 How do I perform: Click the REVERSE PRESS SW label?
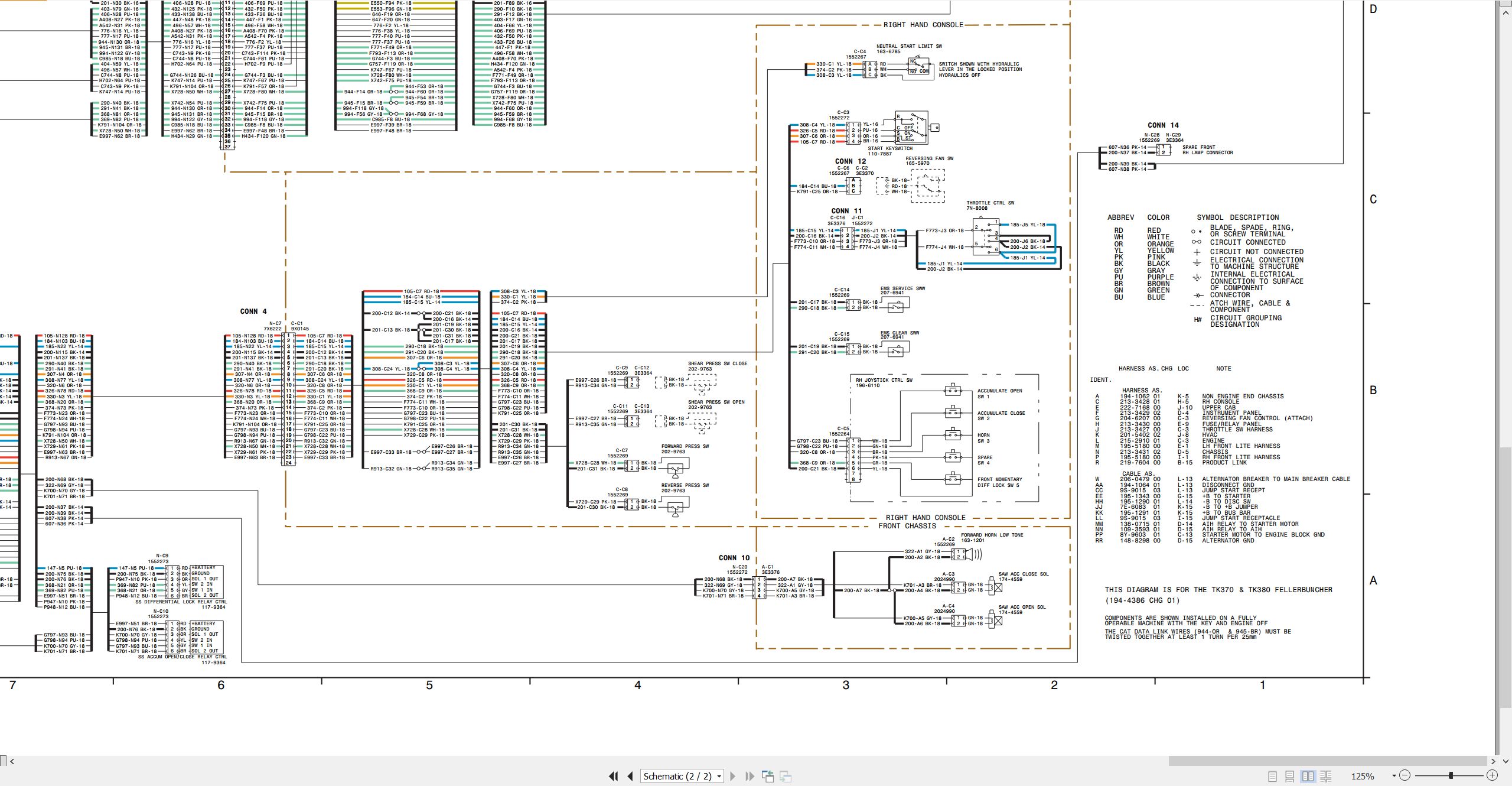pos(685,485)
